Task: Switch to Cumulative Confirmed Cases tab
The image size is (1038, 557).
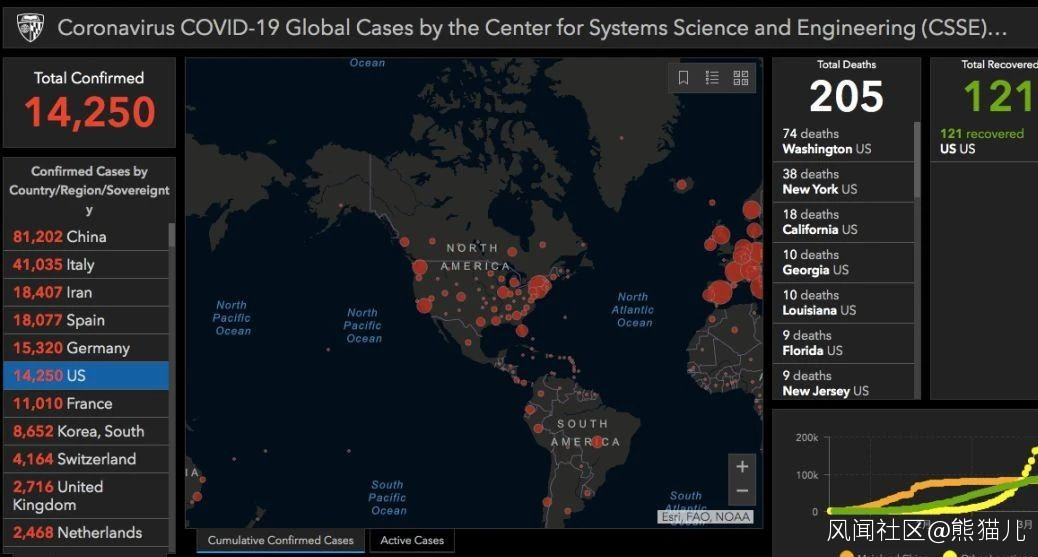Action: tap(281, 540)
